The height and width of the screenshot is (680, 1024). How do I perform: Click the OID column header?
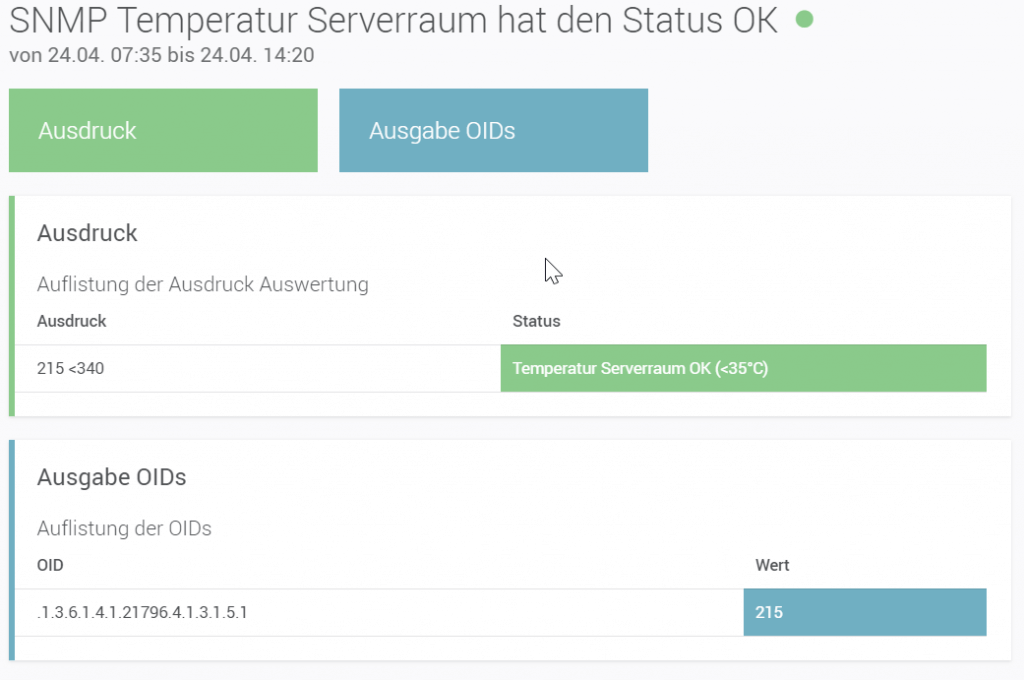pos(50,565)
